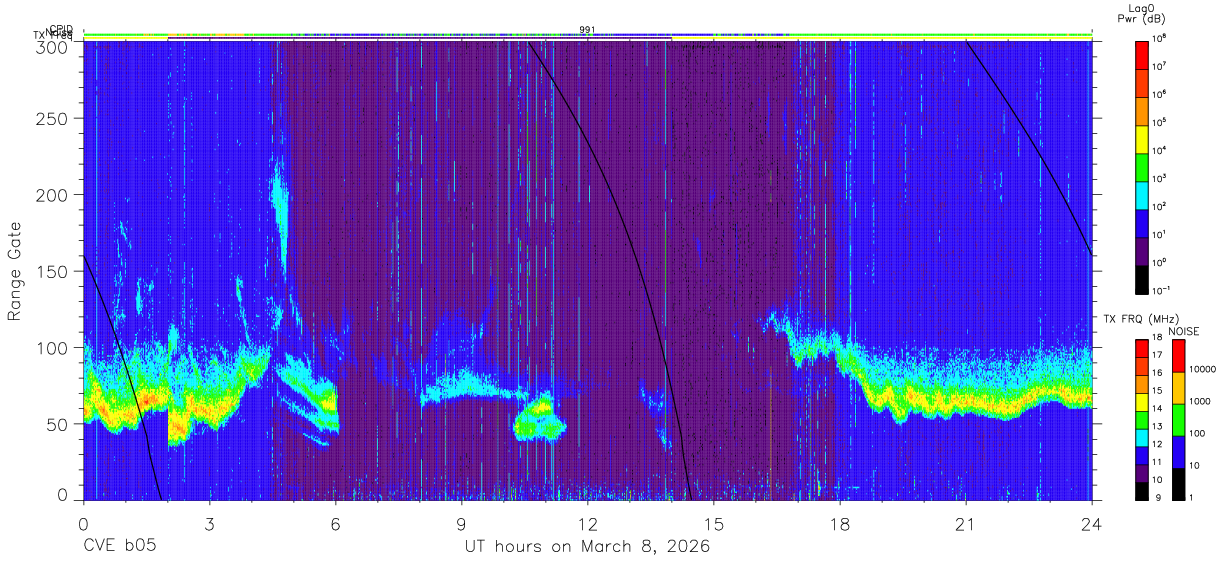1228x567 pixels.
Task: Click the x-axis tick label '0'
Action: 83,523
